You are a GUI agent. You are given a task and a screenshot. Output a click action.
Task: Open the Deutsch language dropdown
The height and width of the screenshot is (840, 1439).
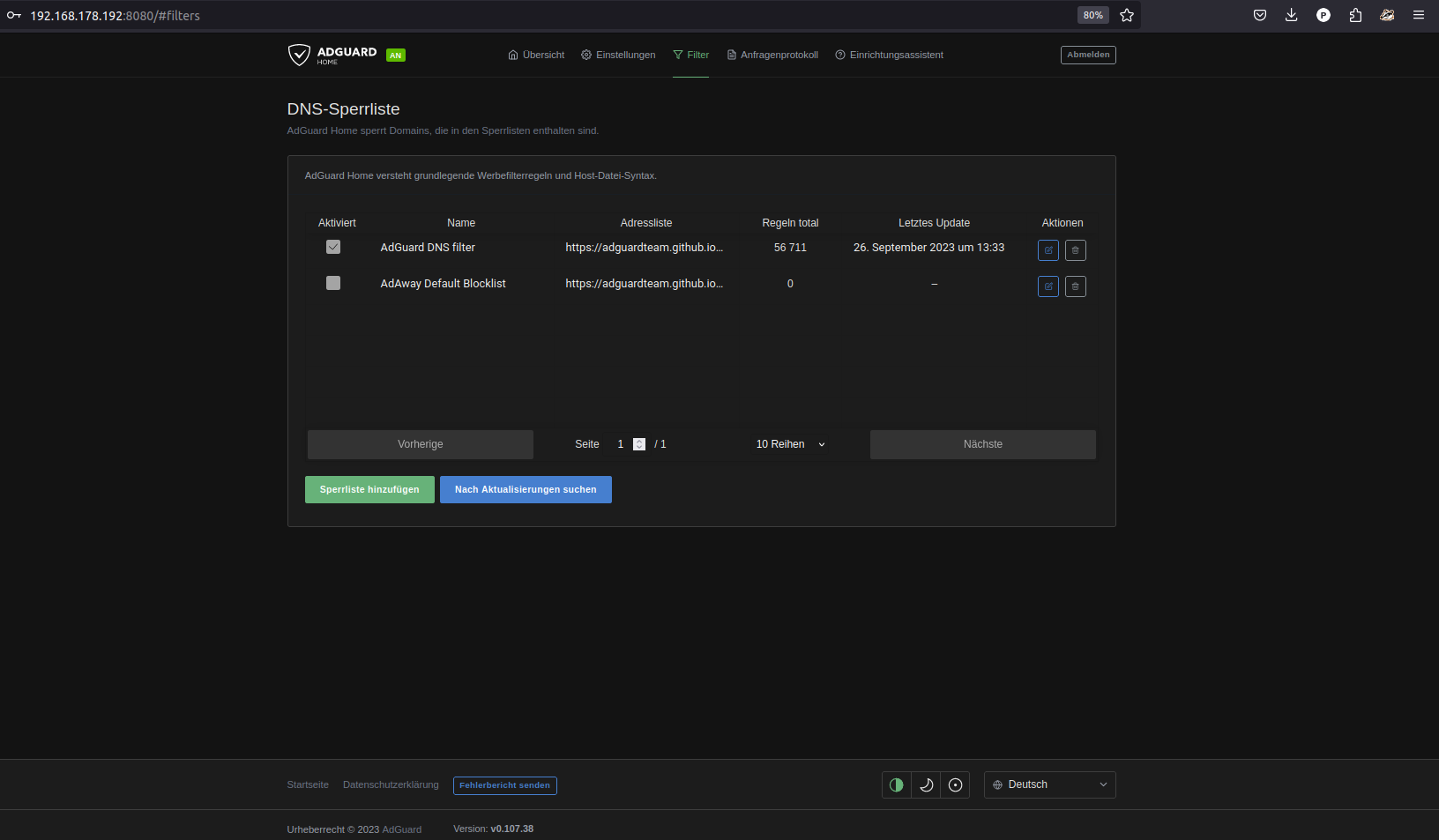[x=1049, y=785]
